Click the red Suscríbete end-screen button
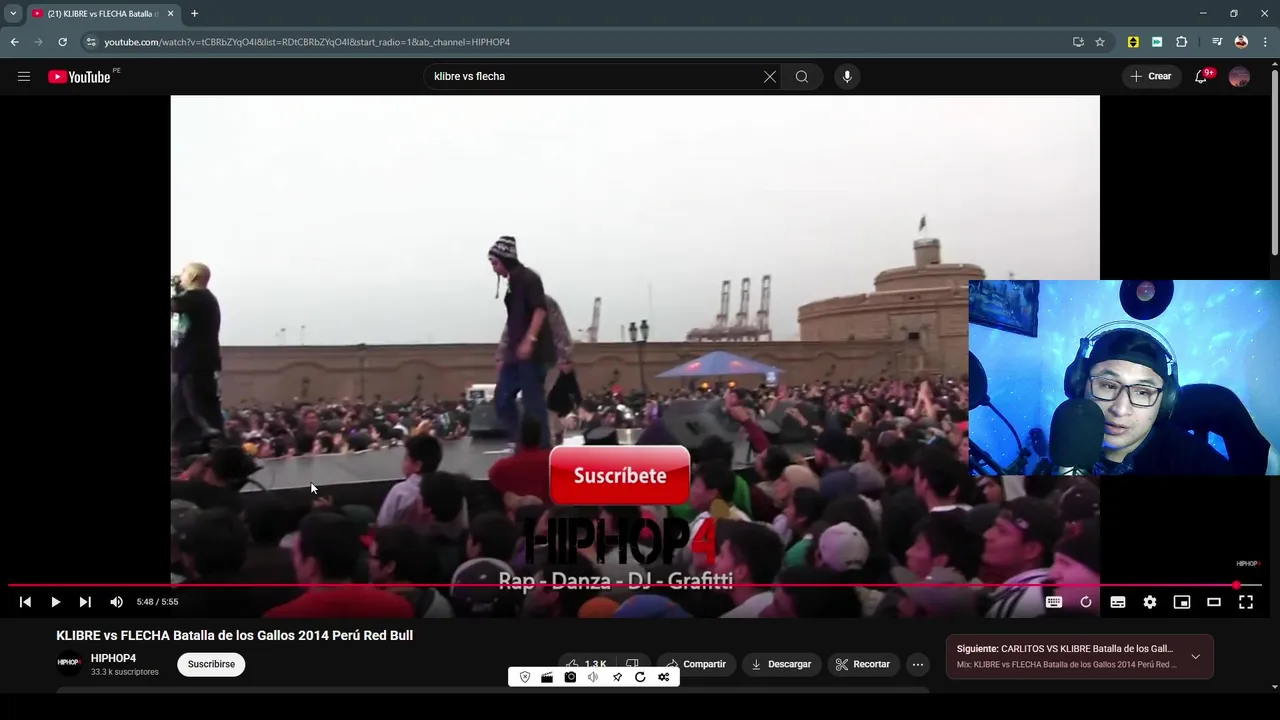Image resolution: width=1280 pixels, height=720 pixels. (x=620, y=476)
